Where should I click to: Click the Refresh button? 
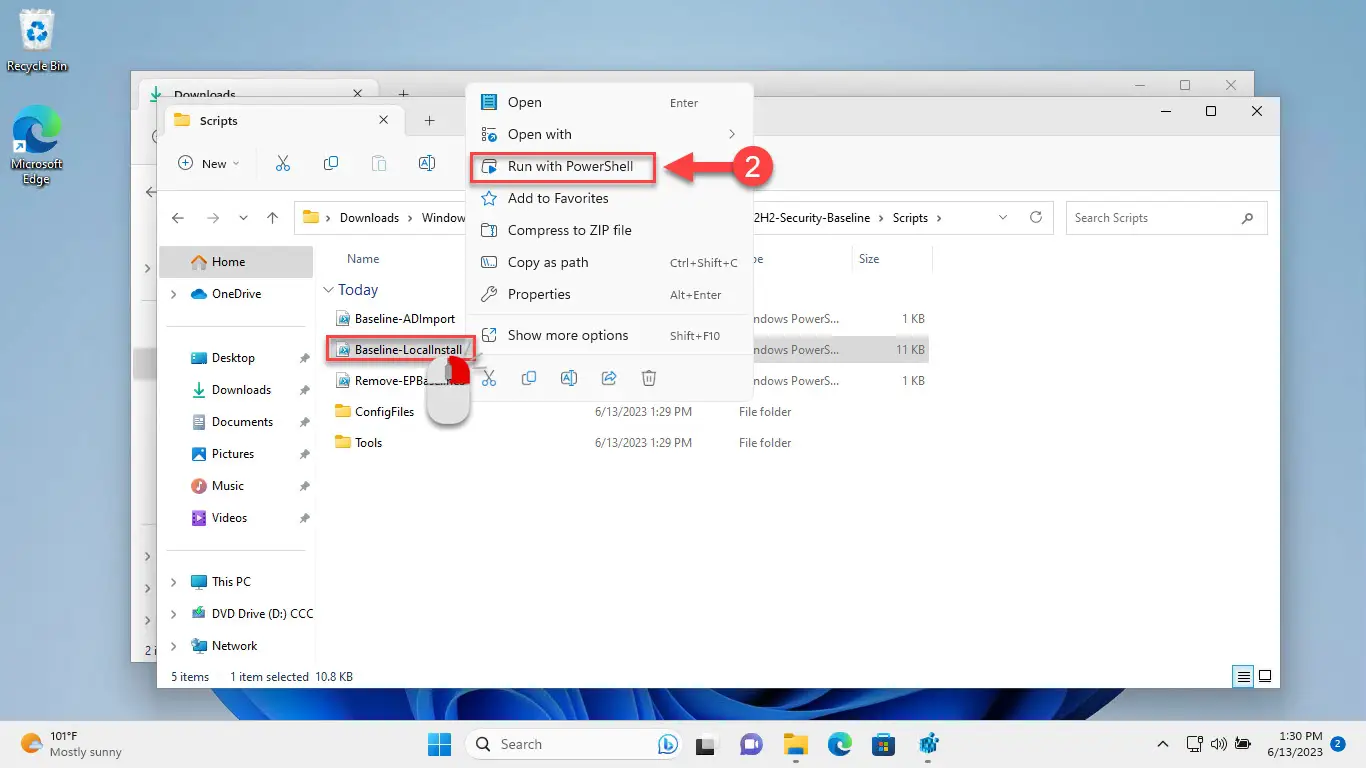coord(1036,218)
